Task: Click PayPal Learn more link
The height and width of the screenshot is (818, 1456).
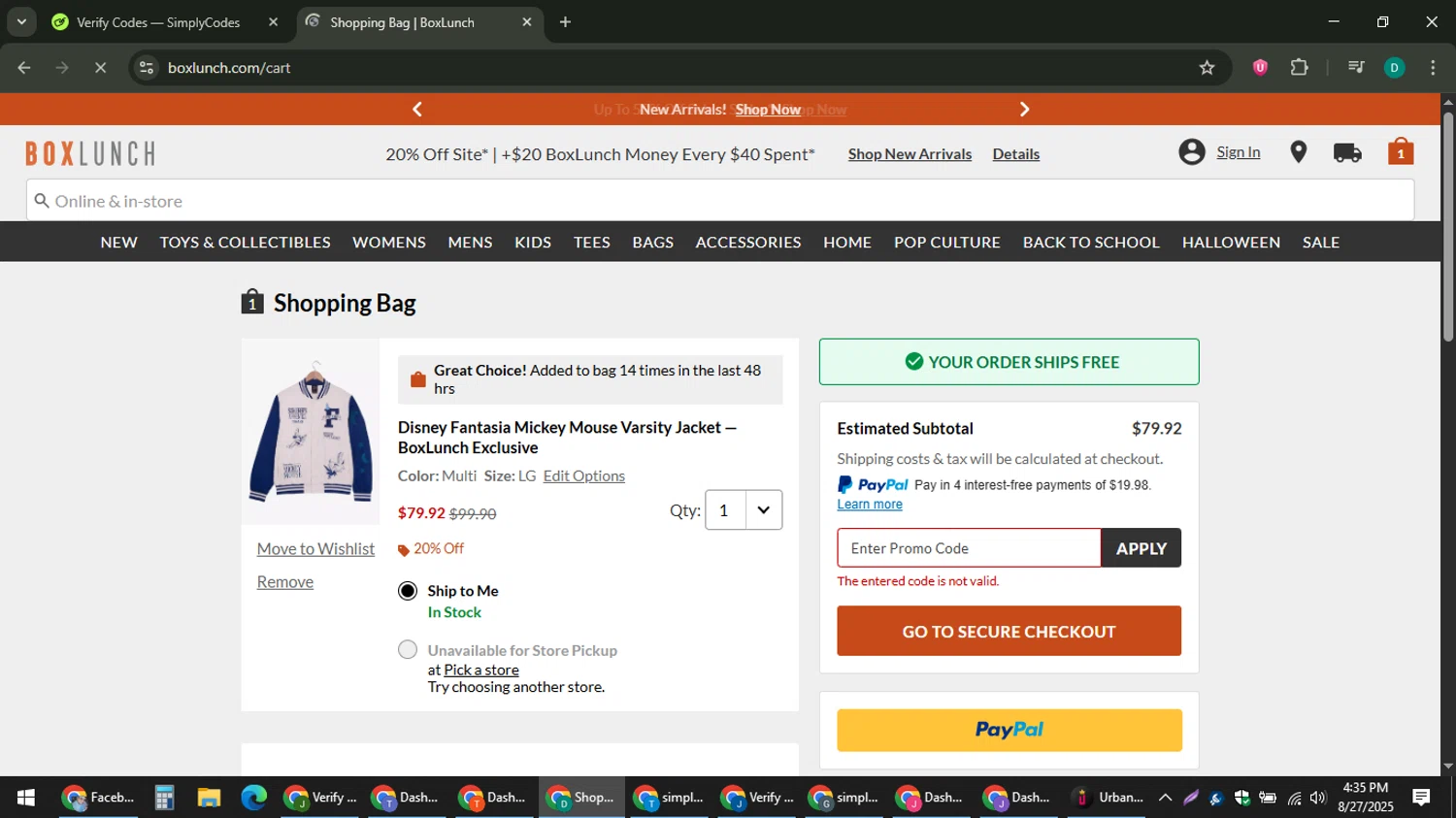Action: point(870,505)
